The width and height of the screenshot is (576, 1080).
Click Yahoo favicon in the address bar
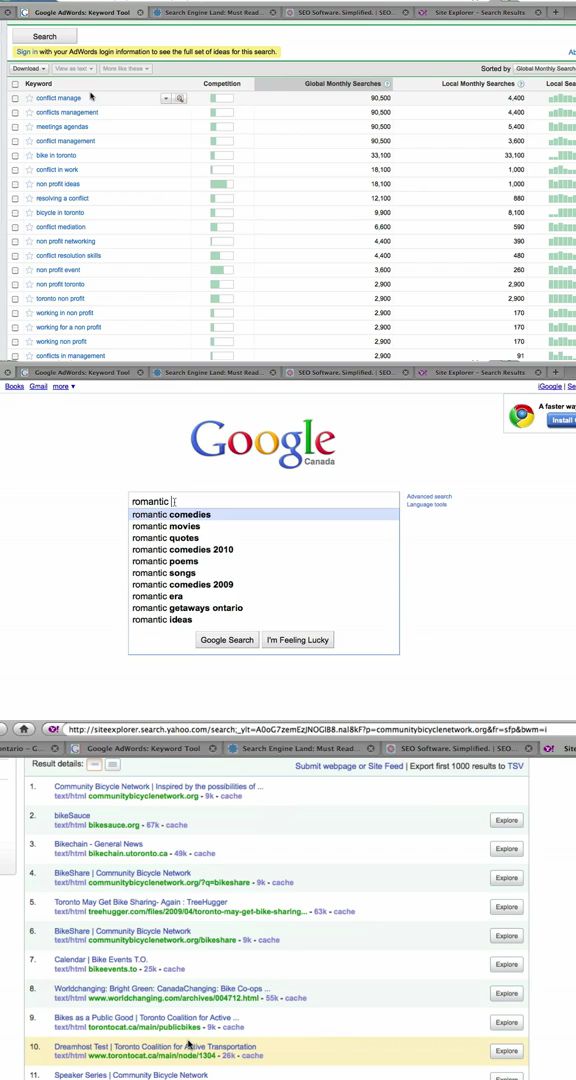tap(52, 729)
